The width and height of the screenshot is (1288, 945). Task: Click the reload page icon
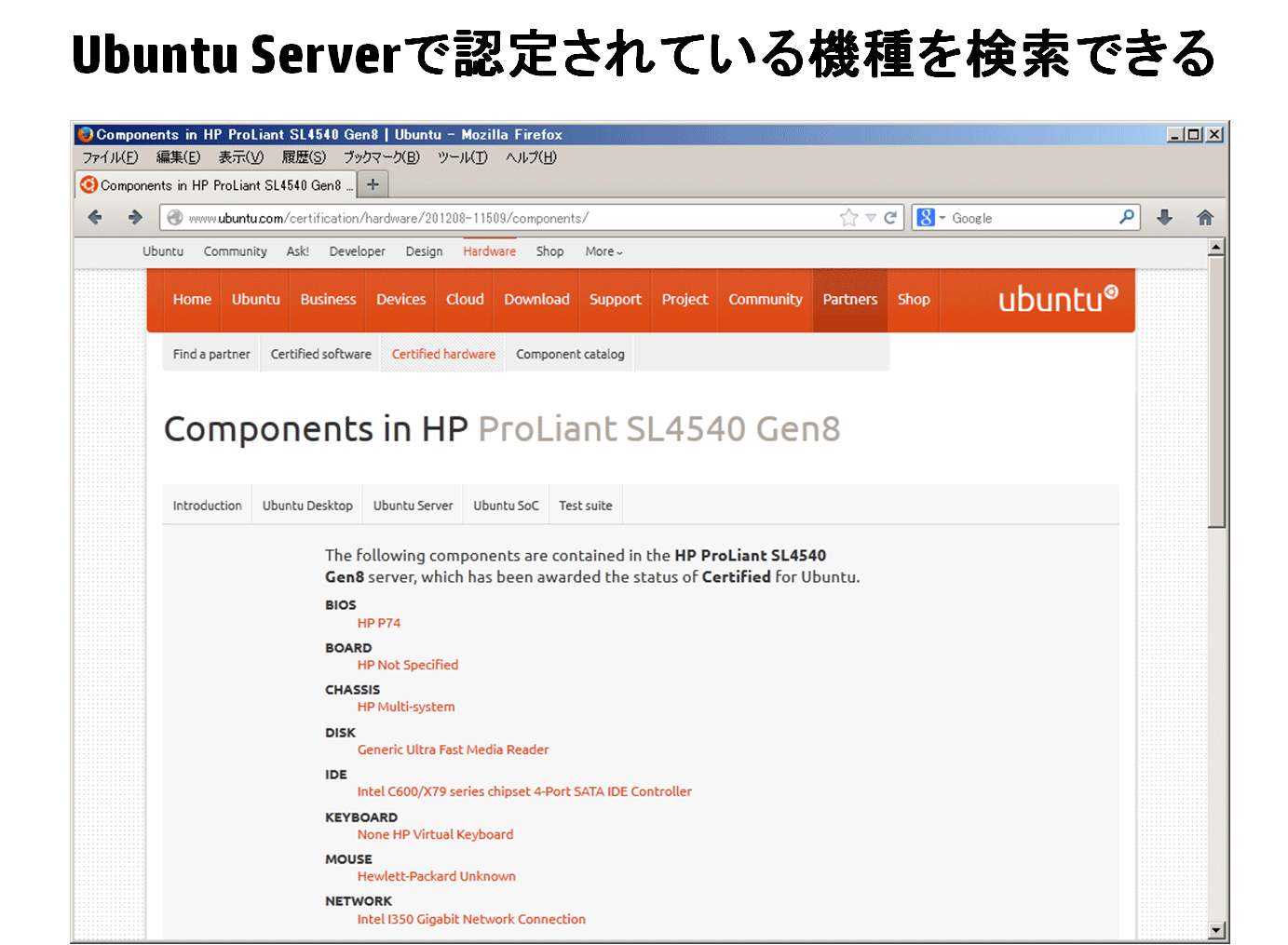pos(890,218)
